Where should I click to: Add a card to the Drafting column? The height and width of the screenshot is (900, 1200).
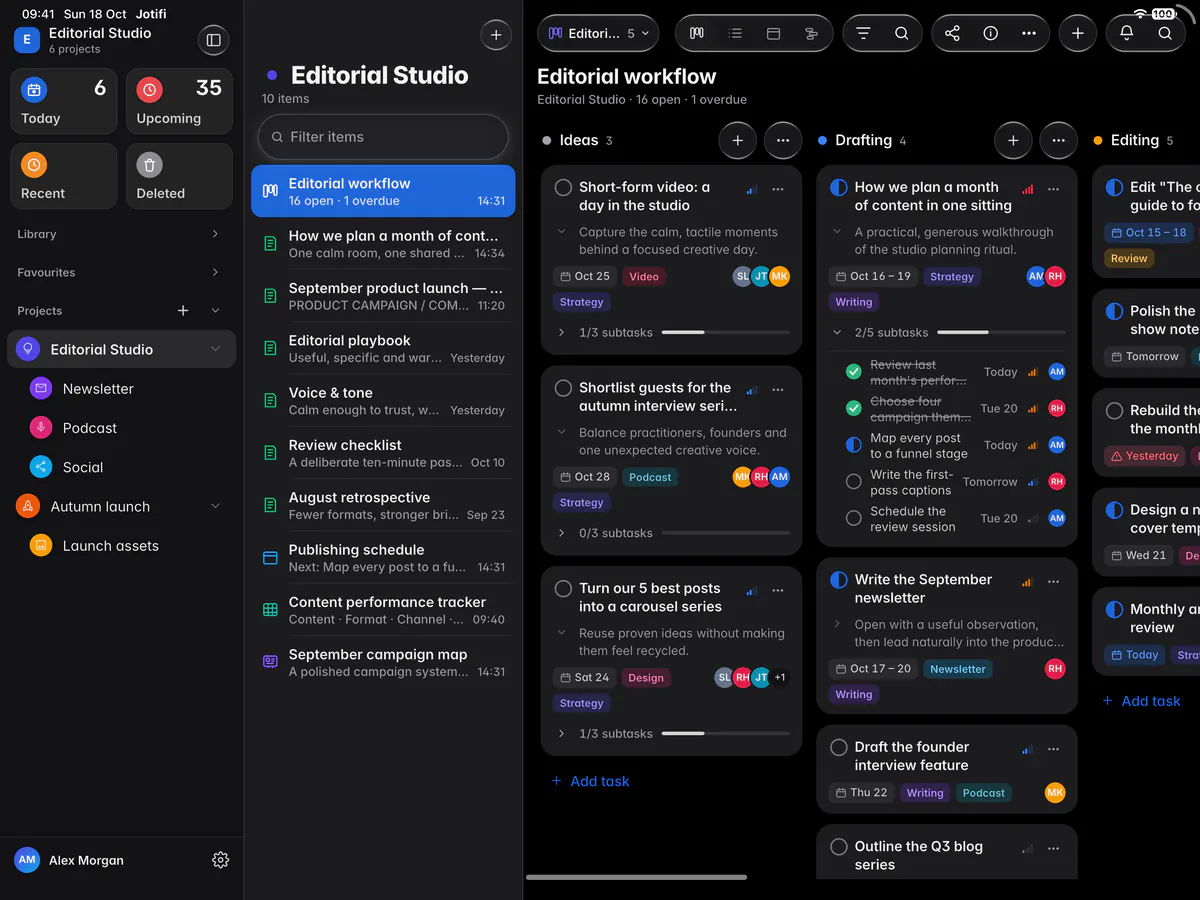click(1013, 141)
